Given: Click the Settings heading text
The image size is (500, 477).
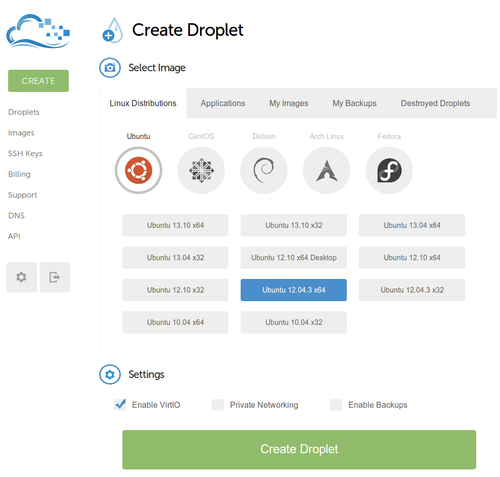Looking at the screenshot, I should 146,374.
